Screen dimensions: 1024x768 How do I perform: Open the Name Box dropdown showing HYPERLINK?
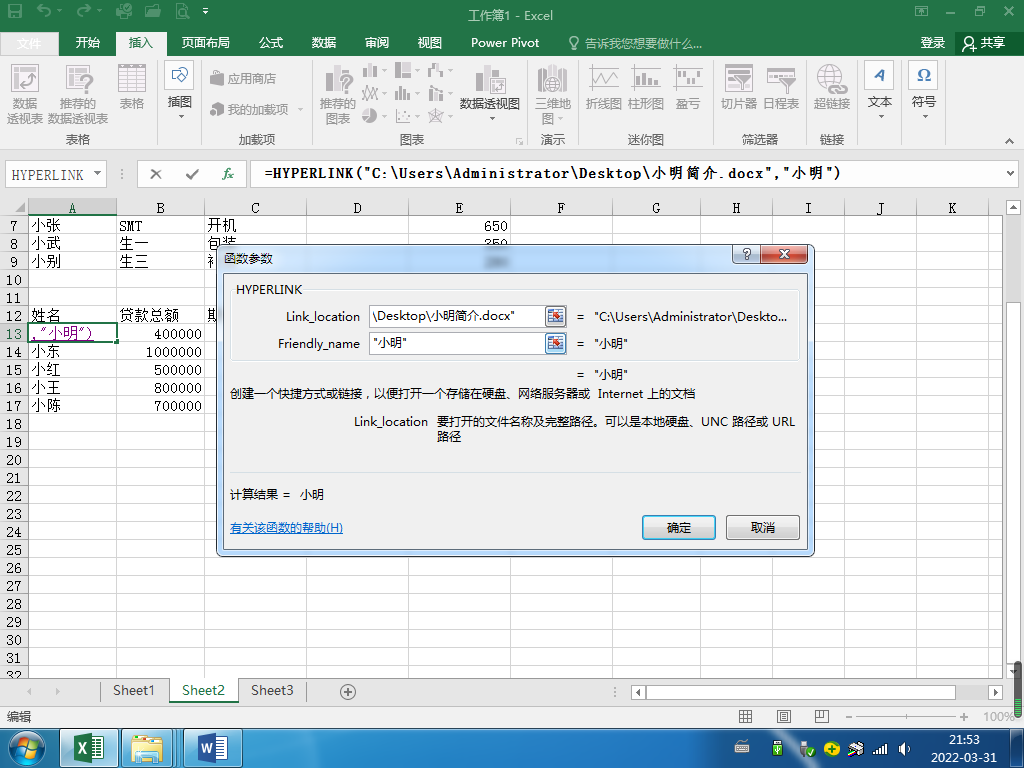pyautogui.click(x=97, y=174)
